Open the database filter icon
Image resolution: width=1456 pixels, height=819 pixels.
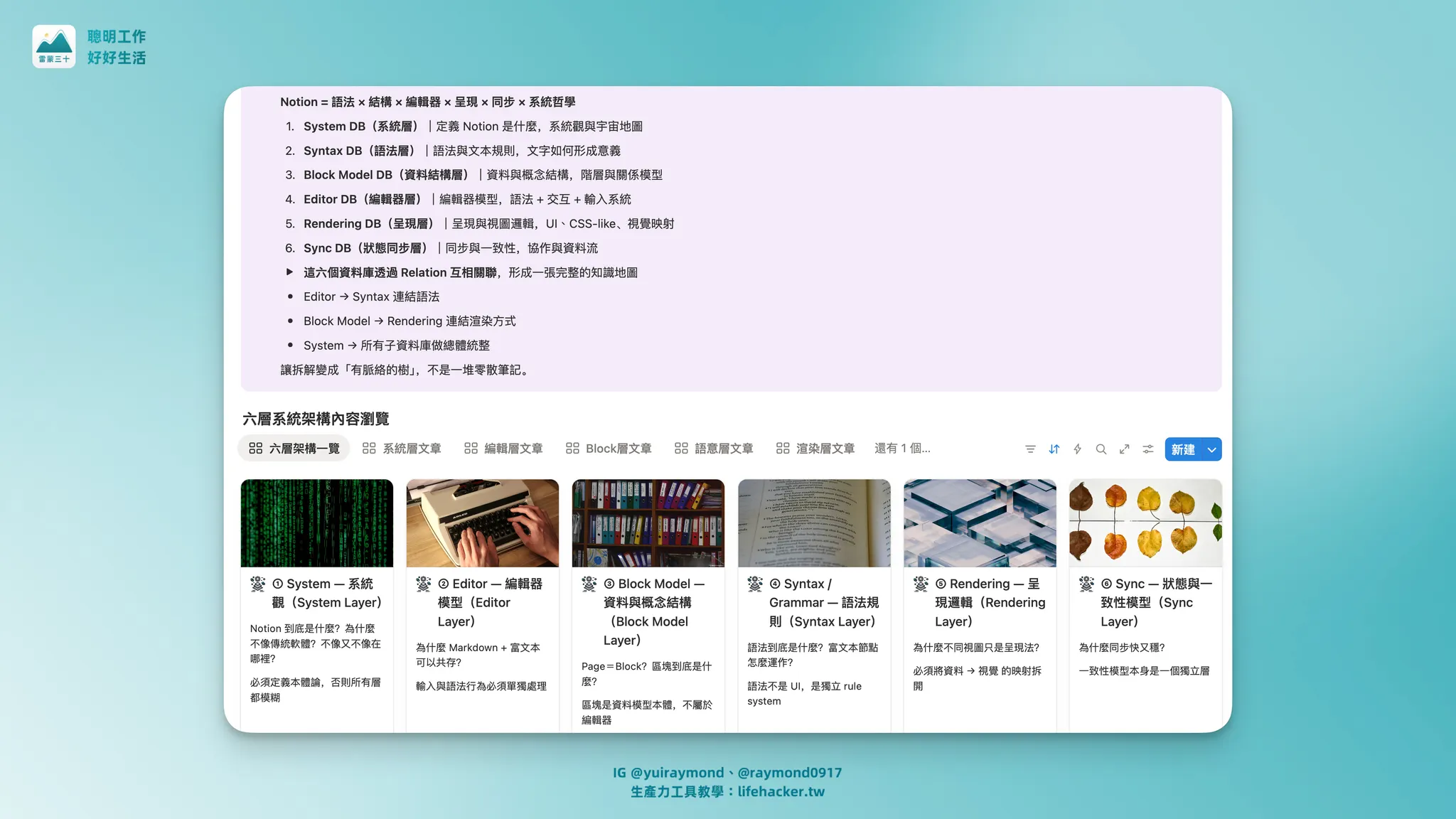tap(1030, 449)
